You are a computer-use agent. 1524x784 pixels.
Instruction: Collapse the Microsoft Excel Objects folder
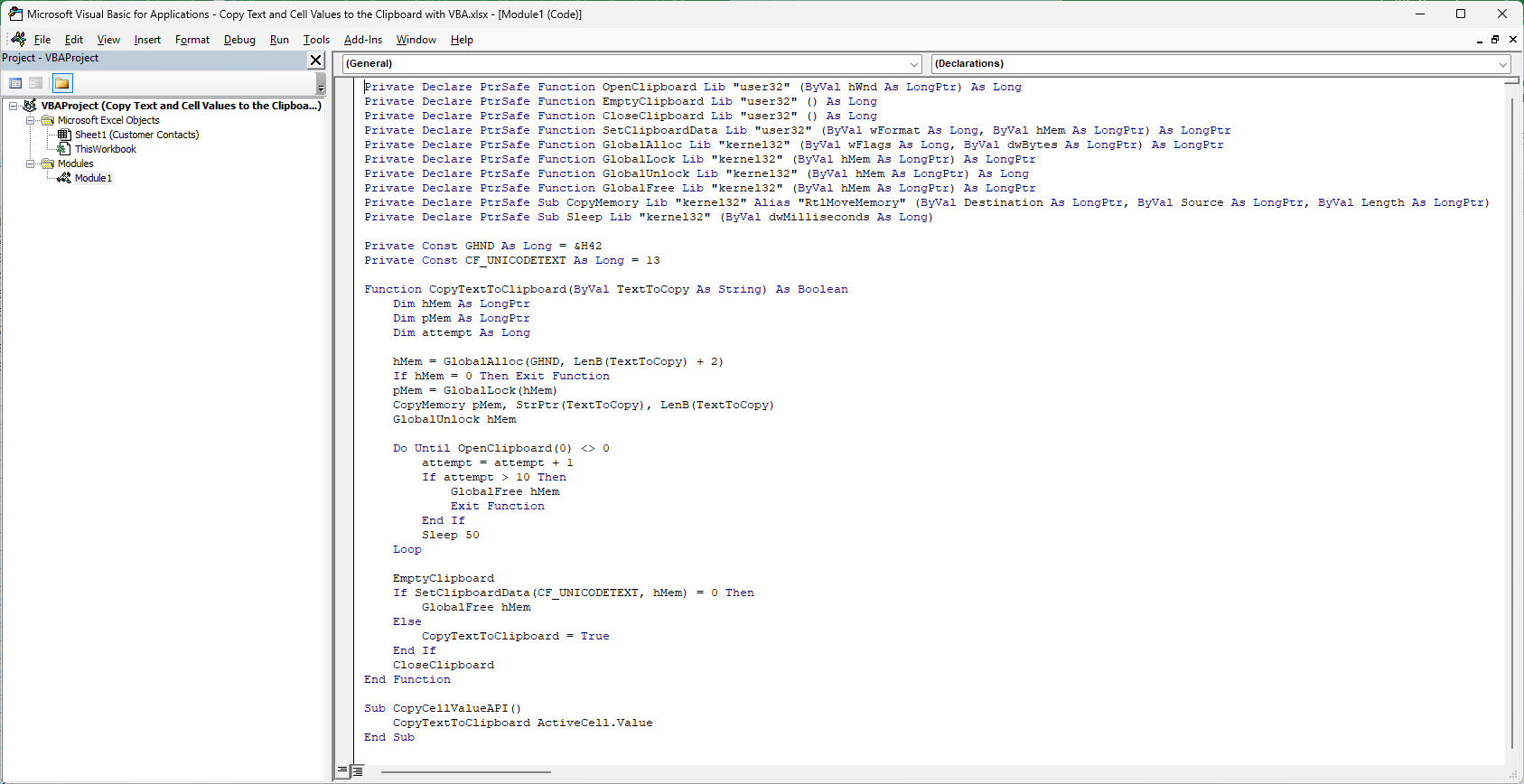pyautogui.click(x=30, y=120)
